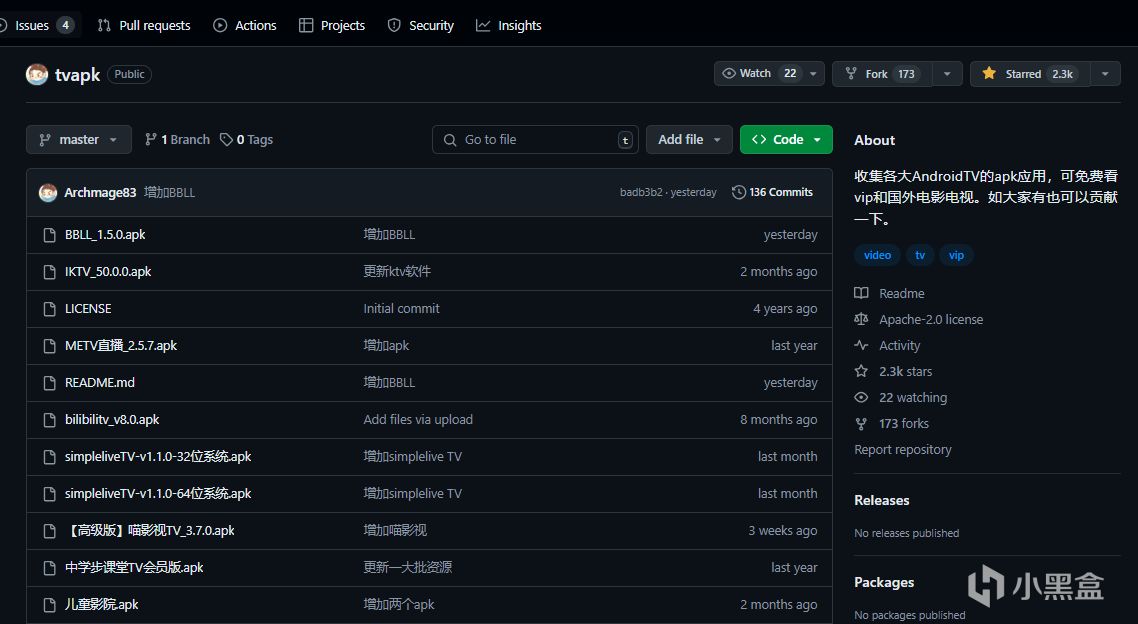Image resolution: width=1138 pixels, height=624 pixels.
Task: Click the file icon beside 儿童影院.apk
Action: pyautogui.click(x=49, y=605)
